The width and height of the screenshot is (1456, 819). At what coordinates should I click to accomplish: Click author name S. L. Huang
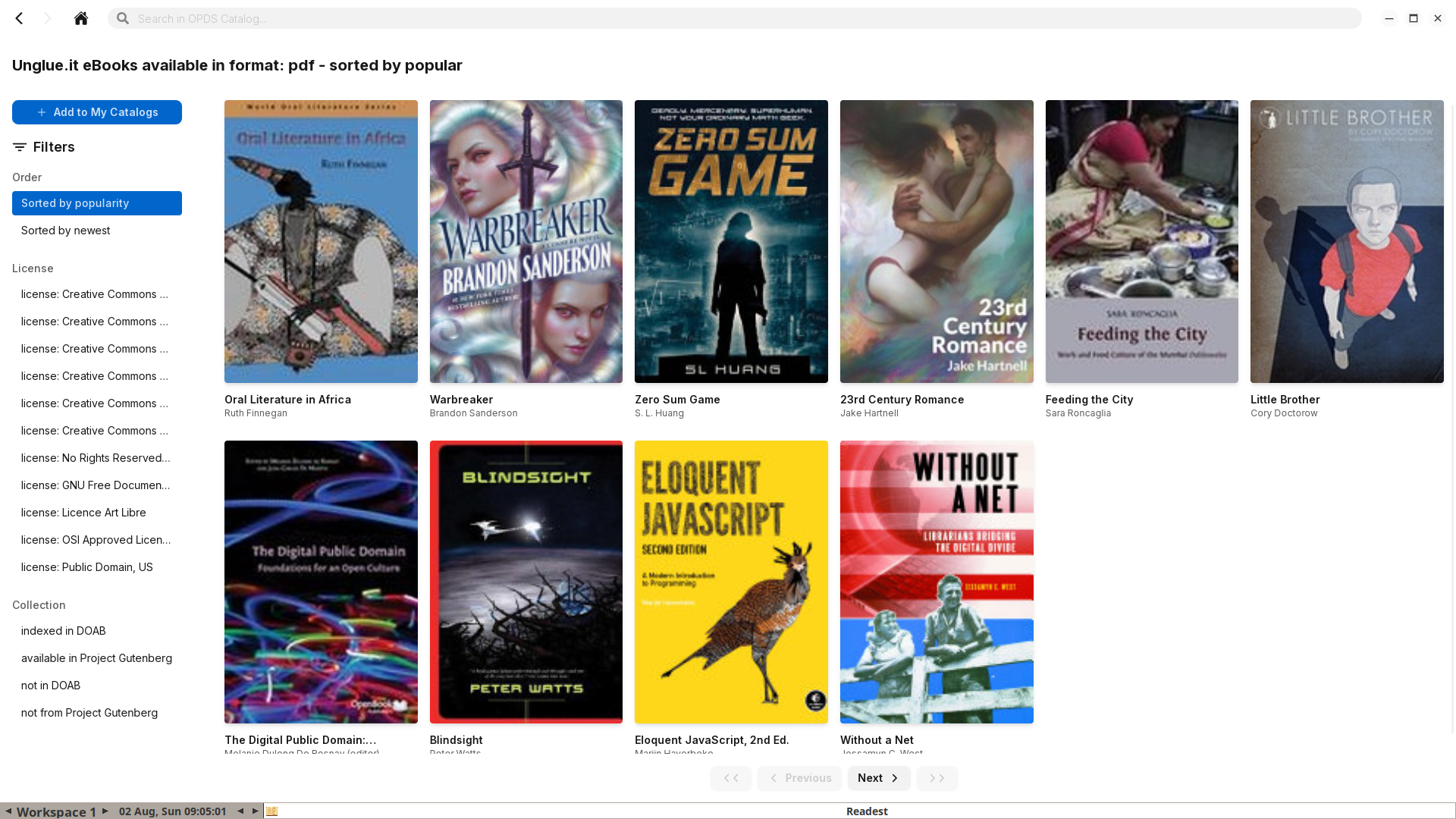[659, 413]
